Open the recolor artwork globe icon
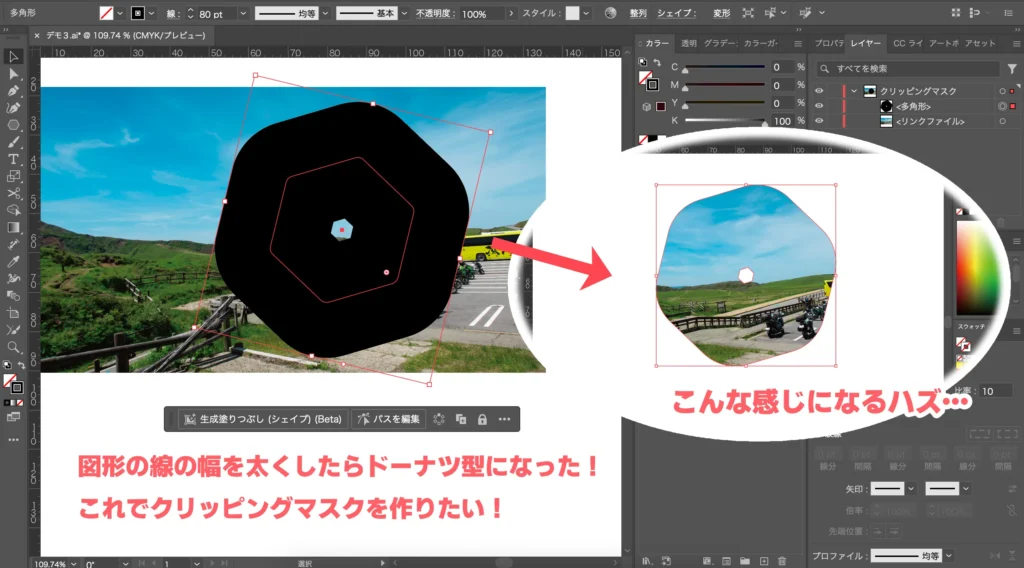Image resolution: width=1024 pixels, height=568 pixels. point(610,14)
